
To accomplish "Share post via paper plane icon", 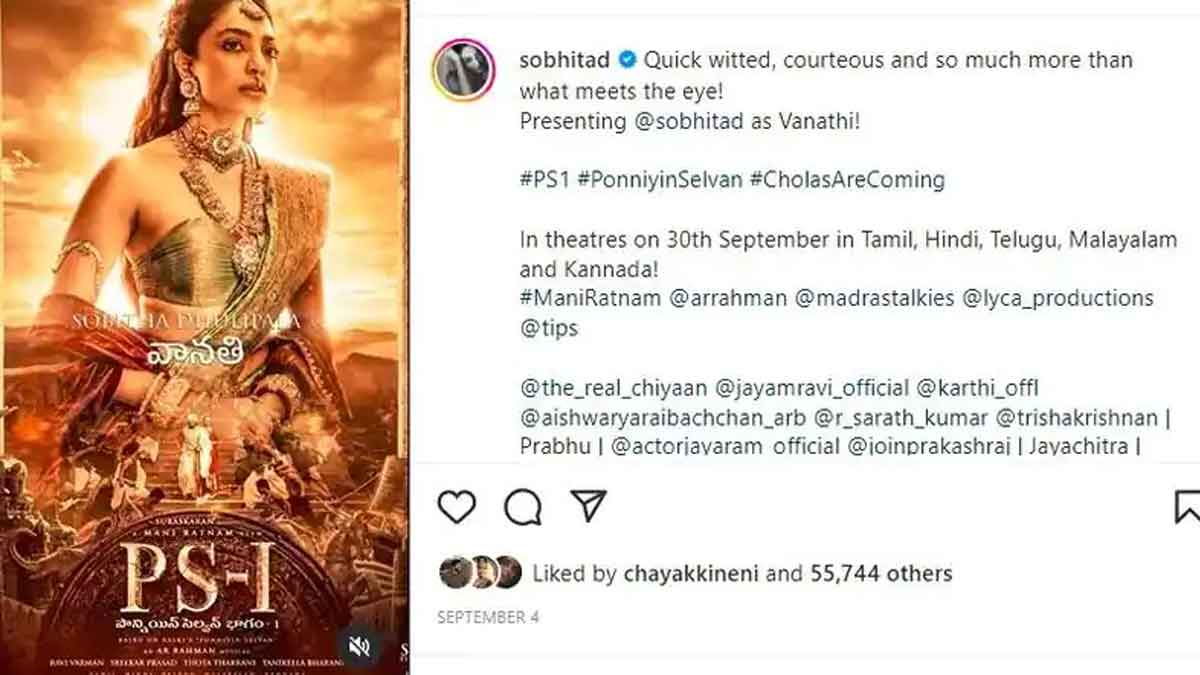I will (x=588, y=507).
